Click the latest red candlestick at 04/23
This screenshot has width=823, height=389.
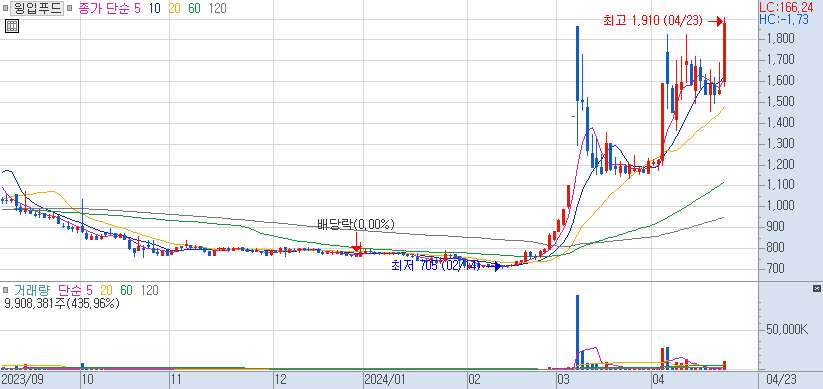pyautogui.click(x=724, y=52)
